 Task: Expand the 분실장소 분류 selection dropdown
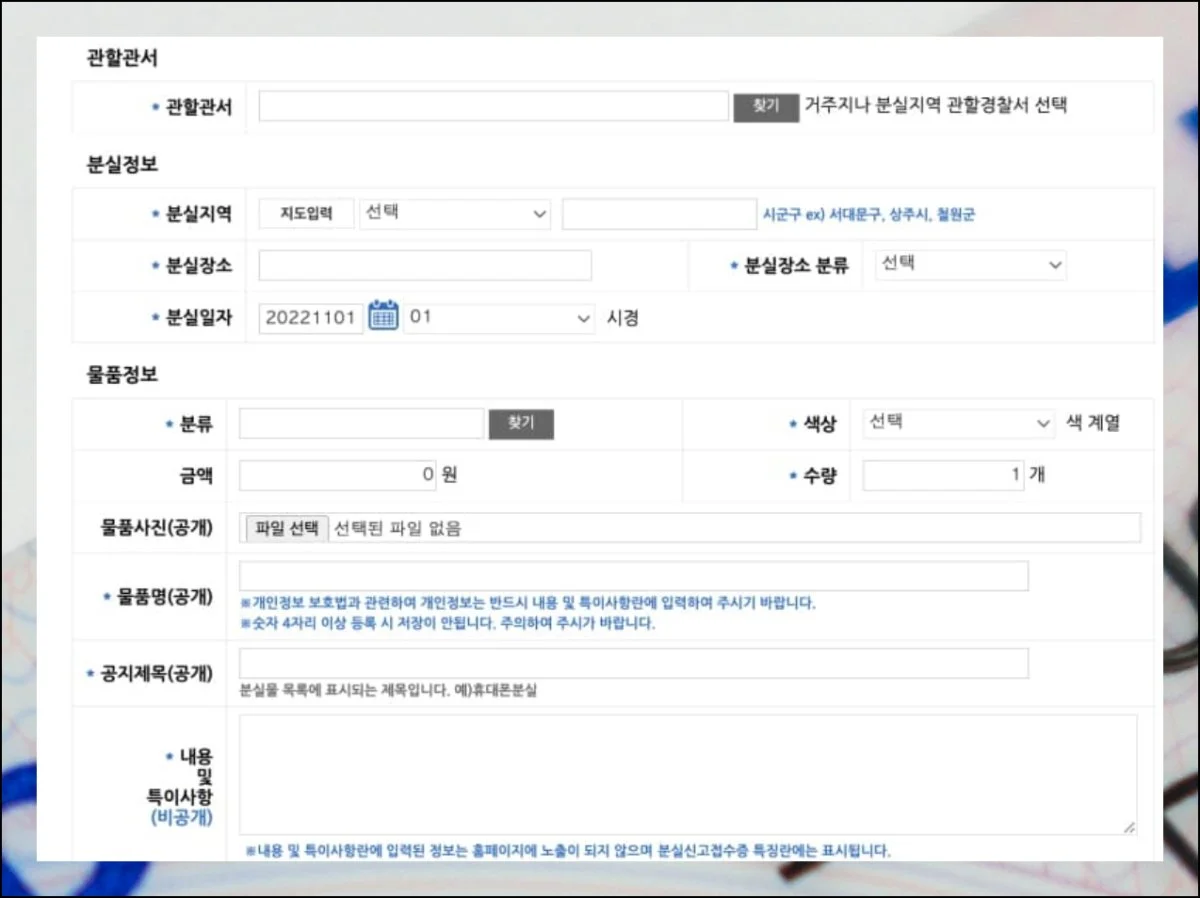970,264
